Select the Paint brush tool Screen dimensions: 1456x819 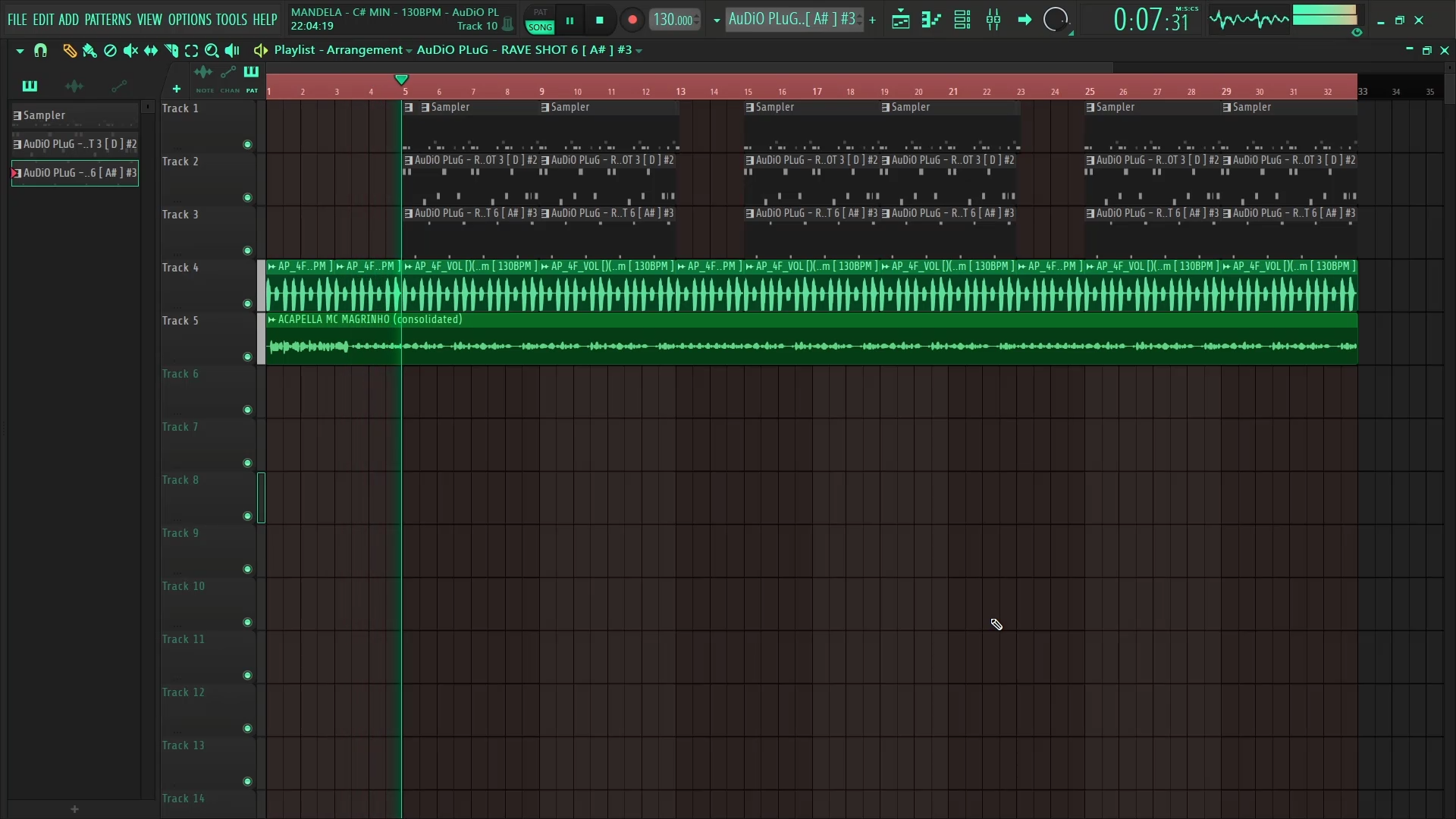pyautogui.click(x=89, y=50)
